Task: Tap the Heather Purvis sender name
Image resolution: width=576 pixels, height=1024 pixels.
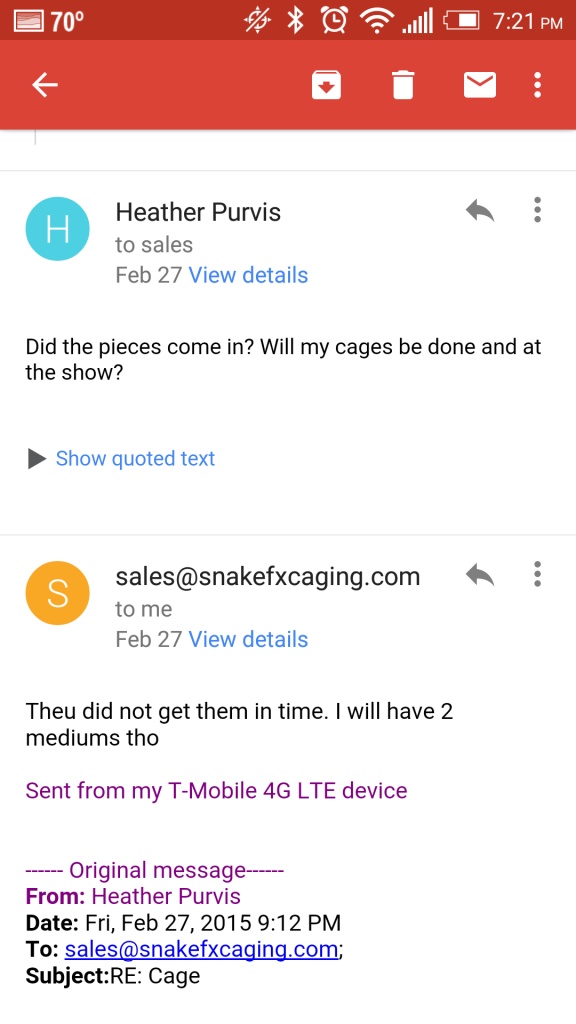Action: [198, 212]
